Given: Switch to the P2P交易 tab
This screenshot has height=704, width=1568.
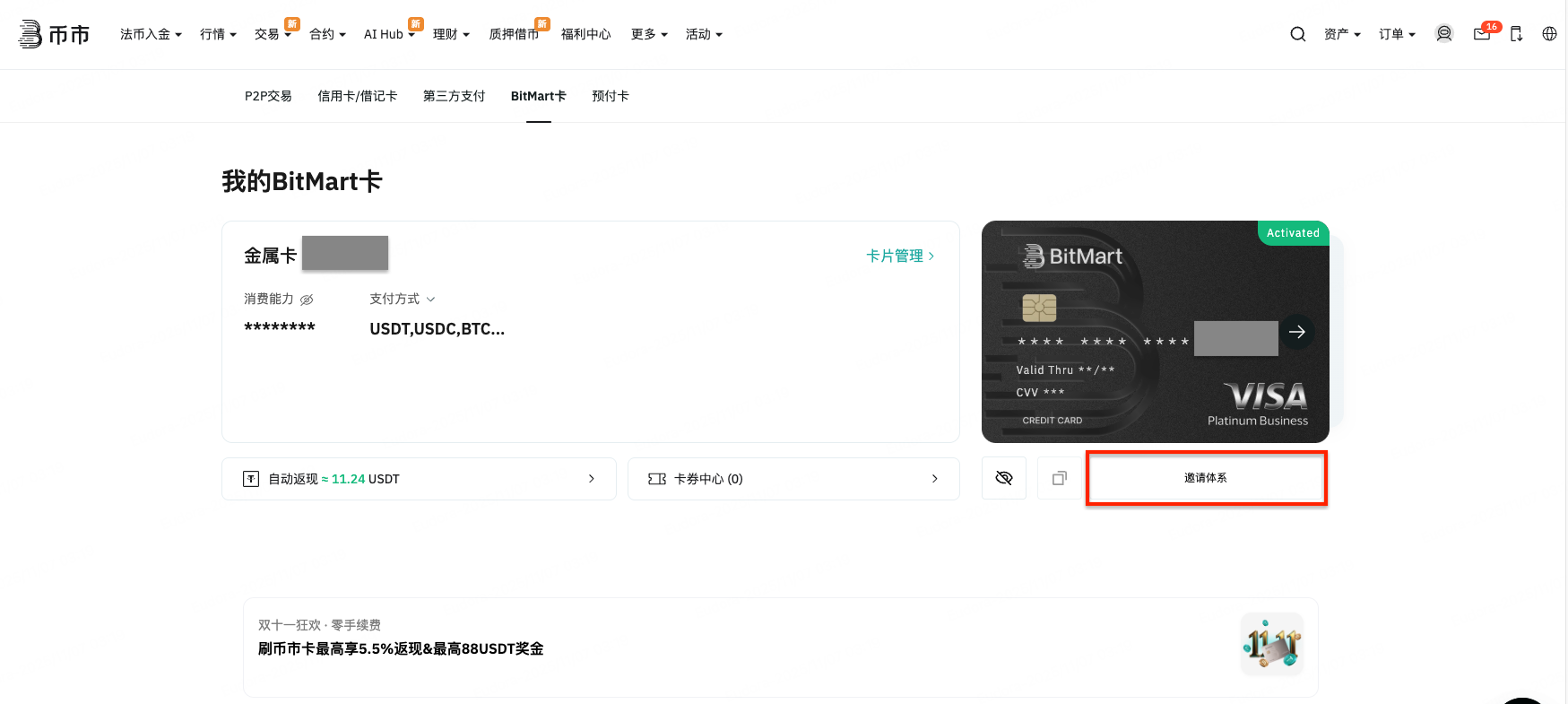Looking at the screenshot, I should click(x=268, y=96).
